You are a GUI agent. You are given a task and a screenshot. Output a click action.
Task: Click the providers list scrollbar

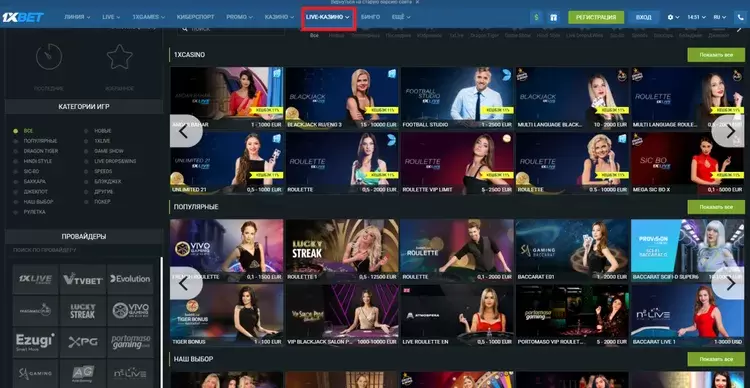tap(161, 323)
